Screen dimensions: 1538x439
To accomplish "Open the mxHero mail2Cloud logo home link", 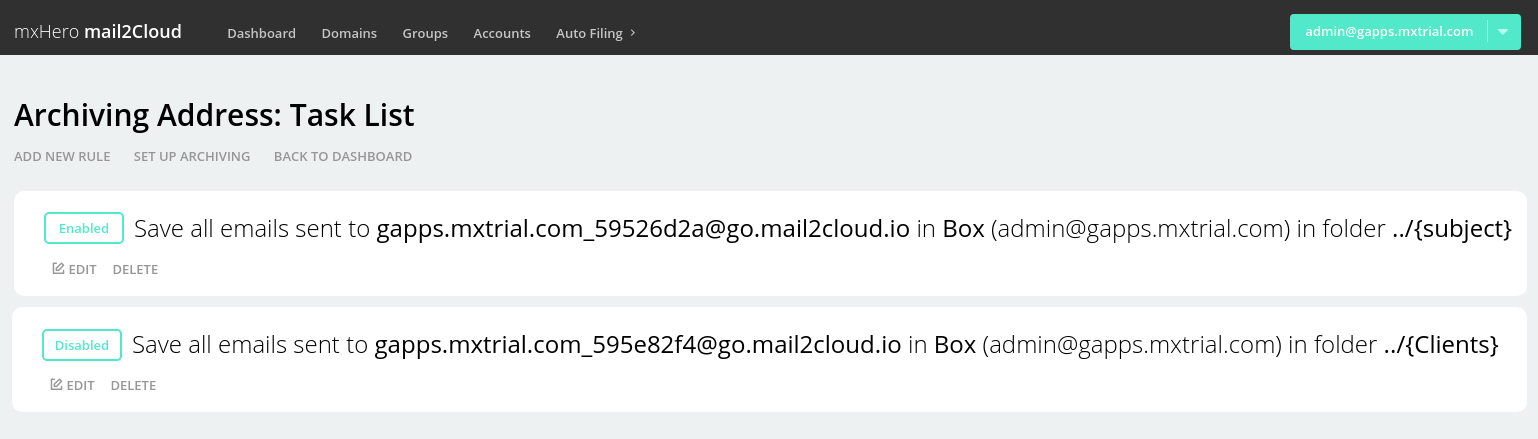I will tap(98, 32).
